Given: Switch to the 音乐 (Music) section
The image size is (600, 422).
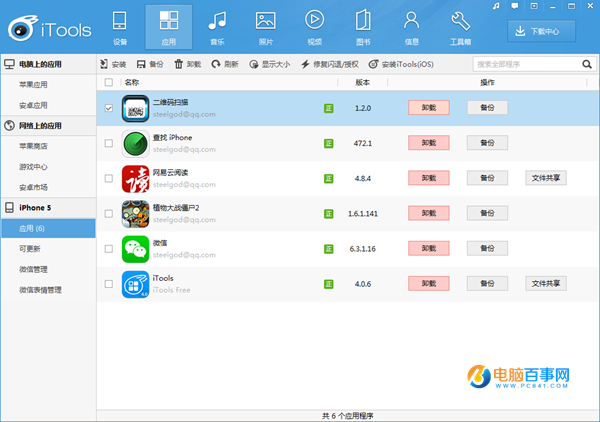Looking at the screenshot, I should point(216,27).
